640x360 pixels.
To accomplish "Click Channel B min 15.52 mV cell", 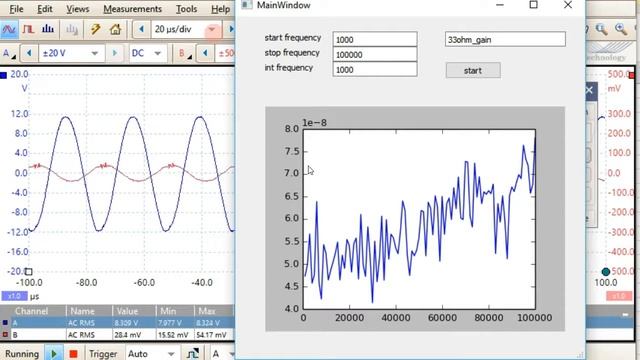I will coord(174,335).
